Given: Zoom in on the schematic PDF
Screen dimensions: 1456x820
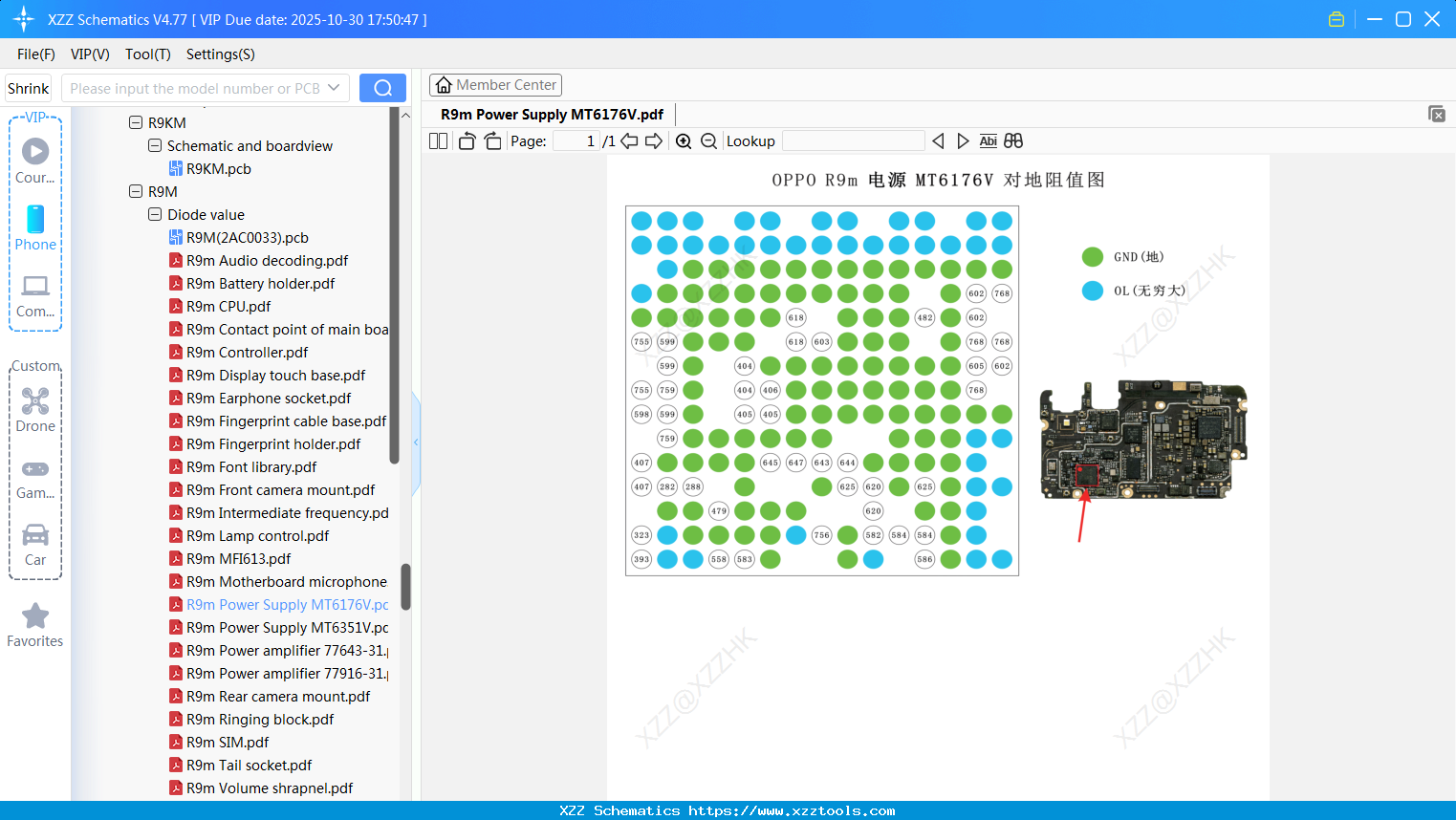Looking at the screenshot, I should pos(684,140).
